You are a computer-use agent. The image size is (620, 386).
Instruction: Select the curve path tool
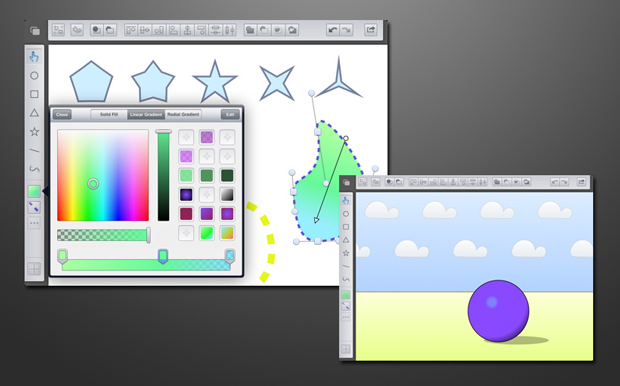pos(34,169)
